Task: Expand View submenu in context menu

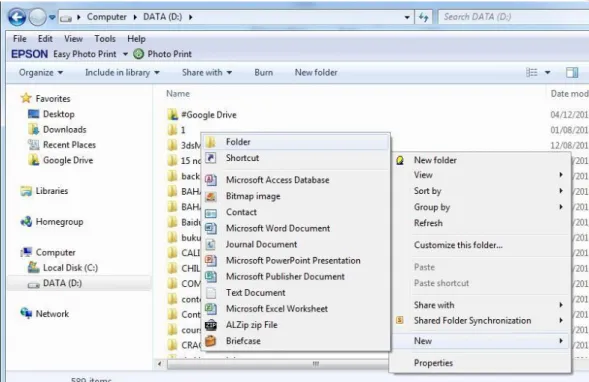Action: point(480,175)
